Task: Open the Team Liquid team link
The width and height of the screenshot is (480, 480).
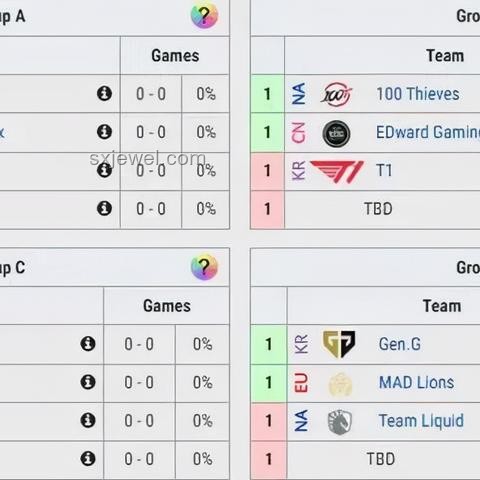Action: tap(421, 421)
